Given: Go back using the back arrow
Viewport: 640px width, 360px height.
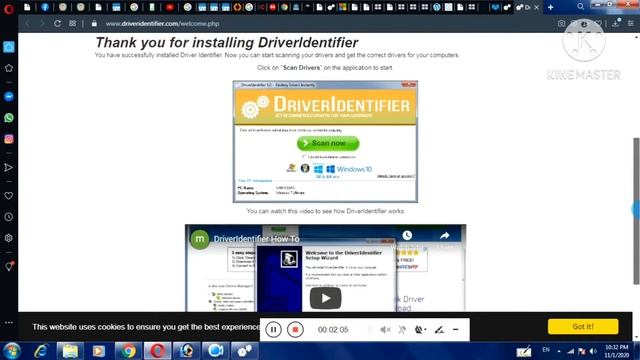Looking at the screenshot, I should coord(27,24).
